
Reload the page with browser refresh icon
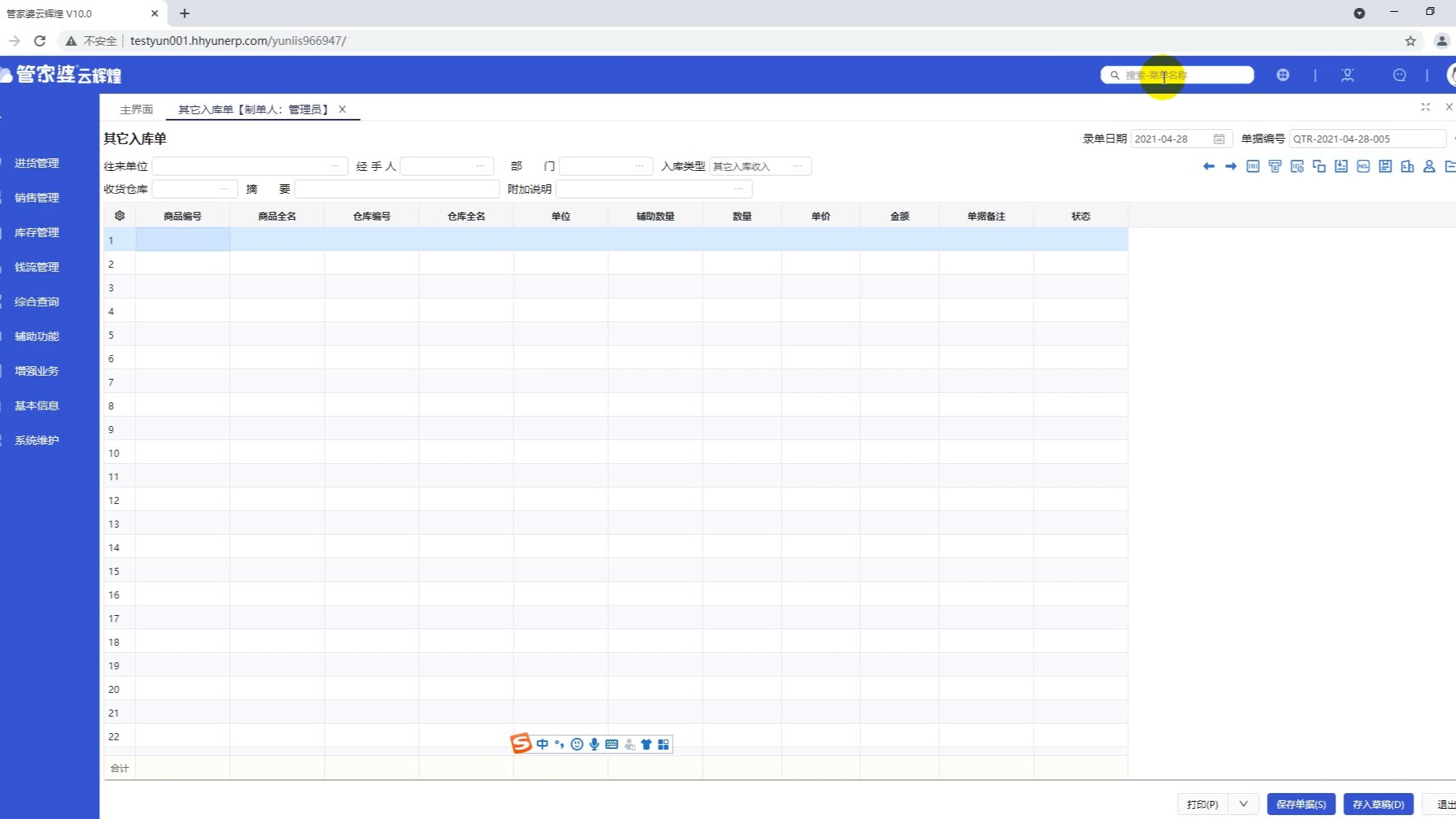click(39, 41)
